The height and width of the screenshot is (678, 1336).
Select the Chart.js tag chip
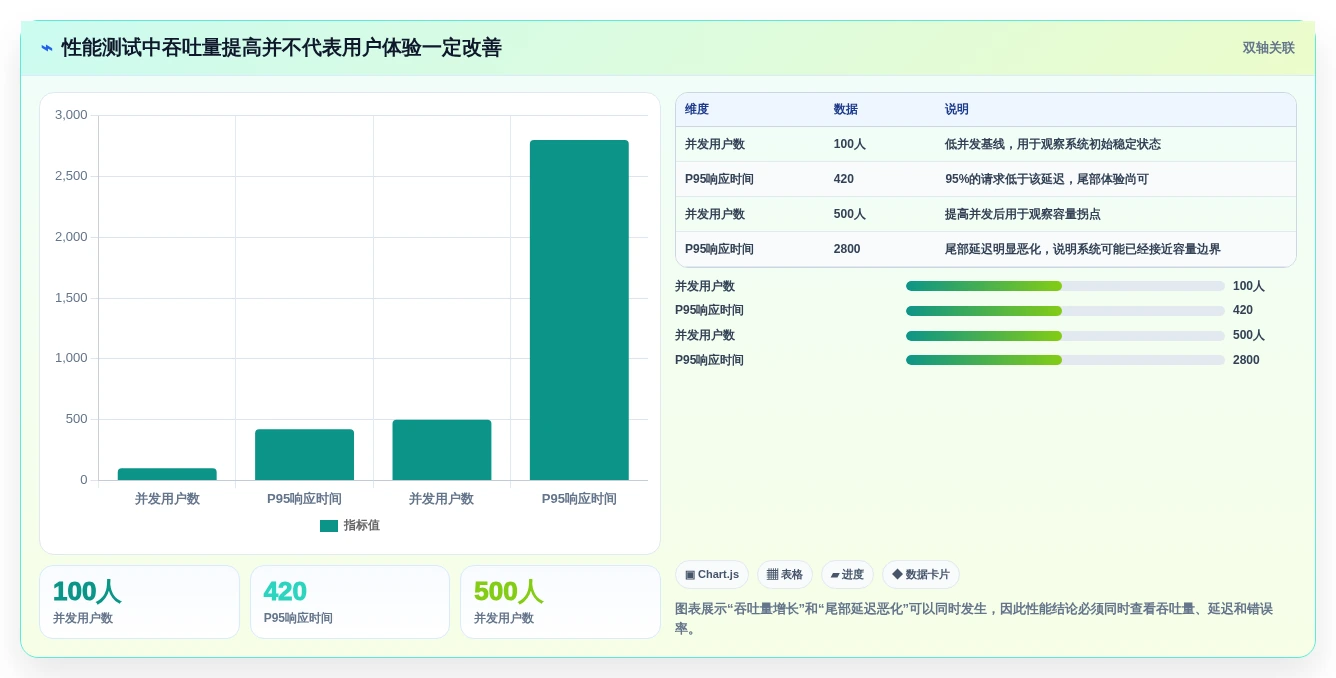point(712,575)
